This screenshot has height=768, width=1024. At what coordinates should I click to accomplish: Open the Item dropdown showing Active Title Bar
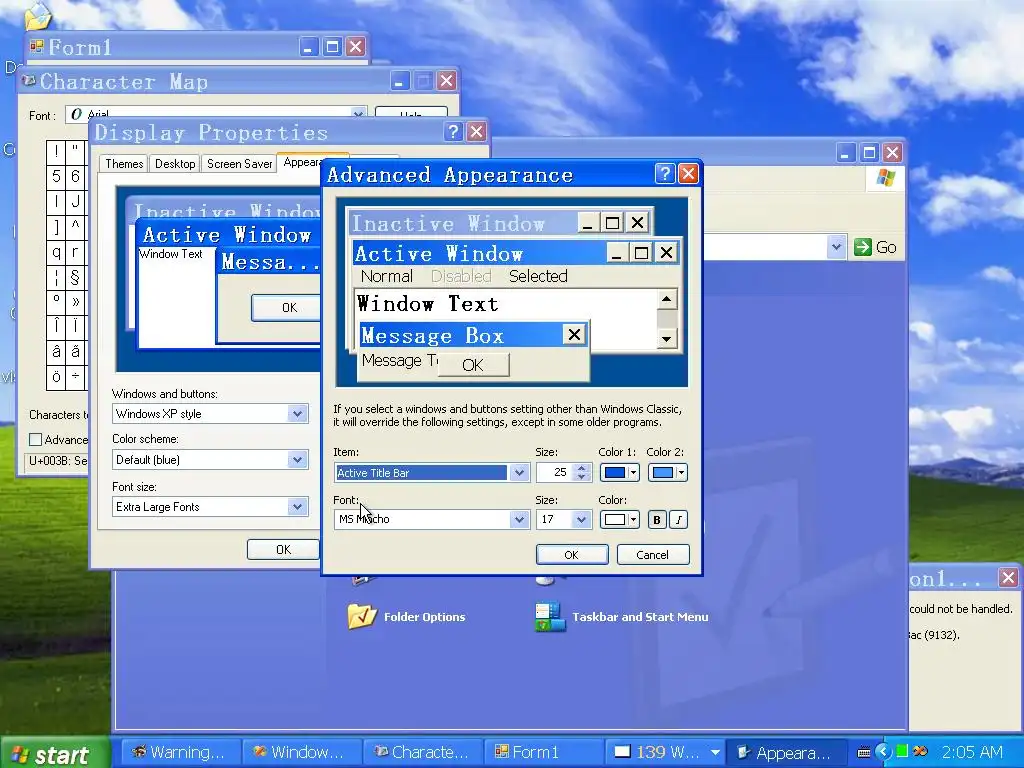pos(519,472)
